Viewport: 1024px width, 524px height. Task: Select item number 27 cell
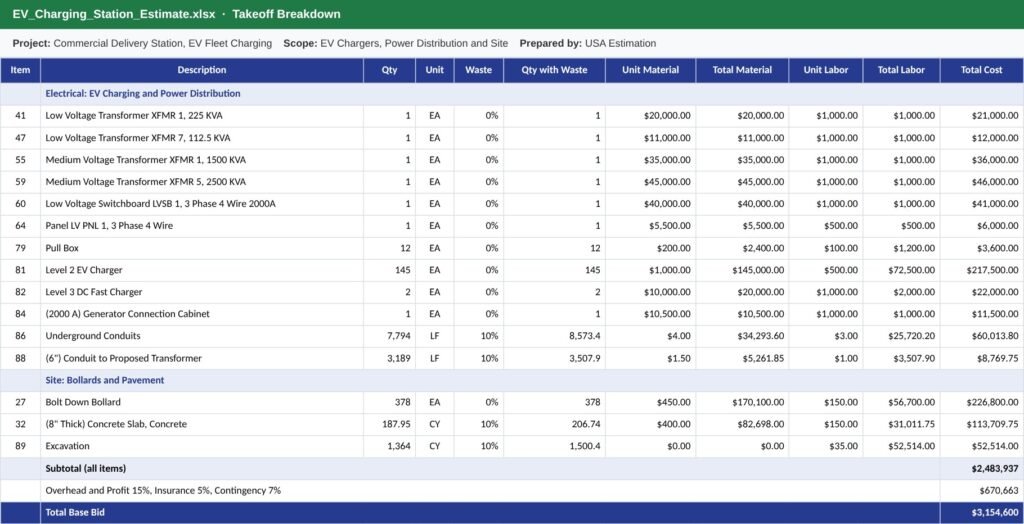(x=20, y=402)
